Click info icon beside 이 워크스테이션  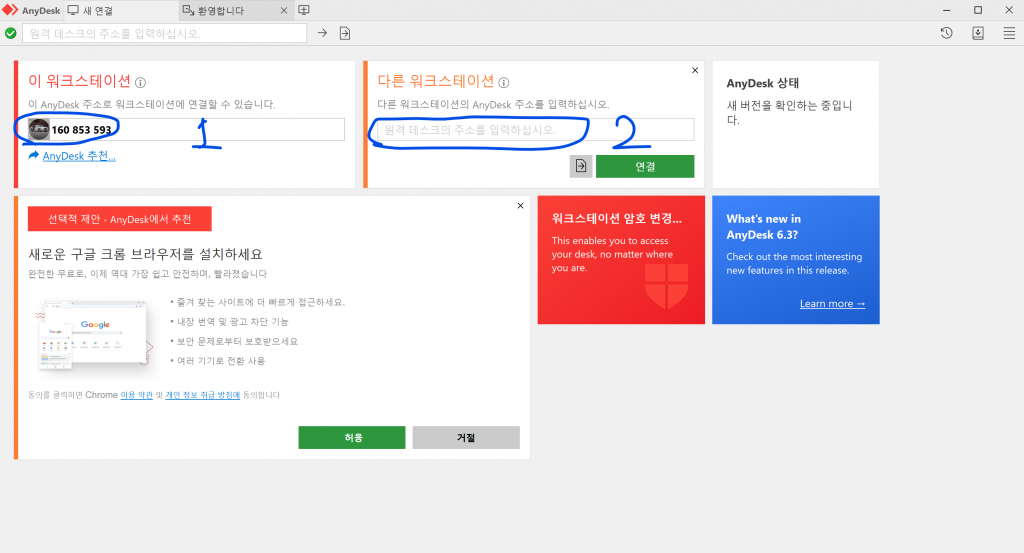[140, 82]
